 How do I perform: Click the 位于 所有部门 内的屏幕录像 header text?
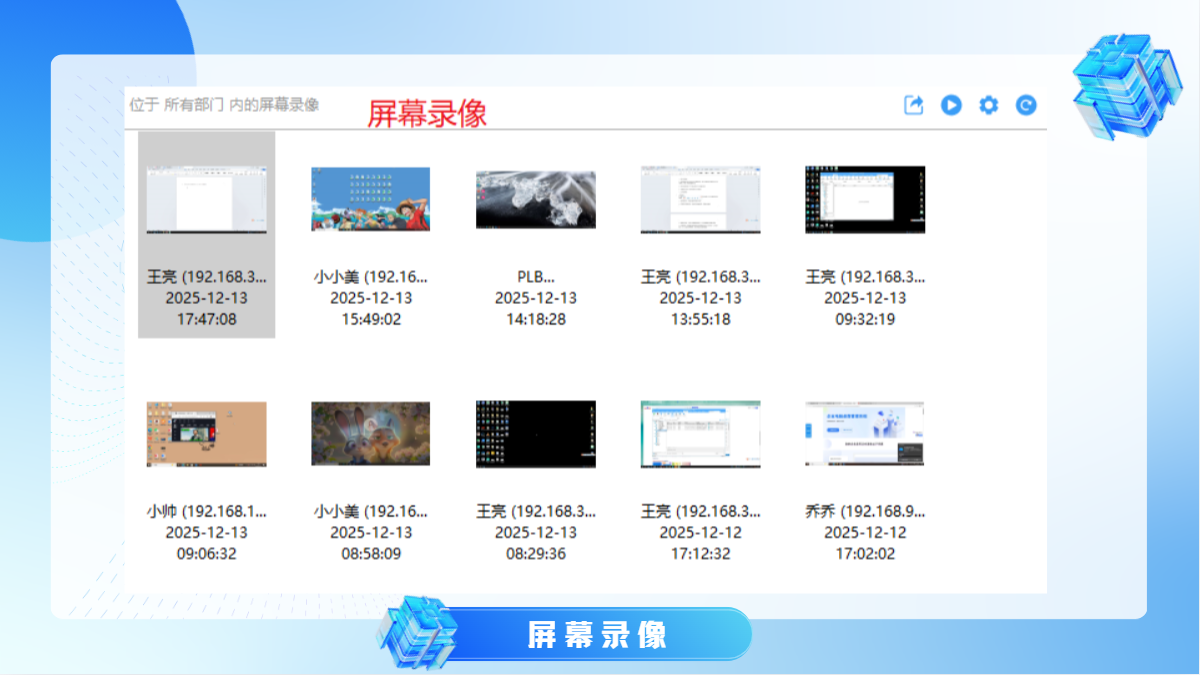point(224,105)
